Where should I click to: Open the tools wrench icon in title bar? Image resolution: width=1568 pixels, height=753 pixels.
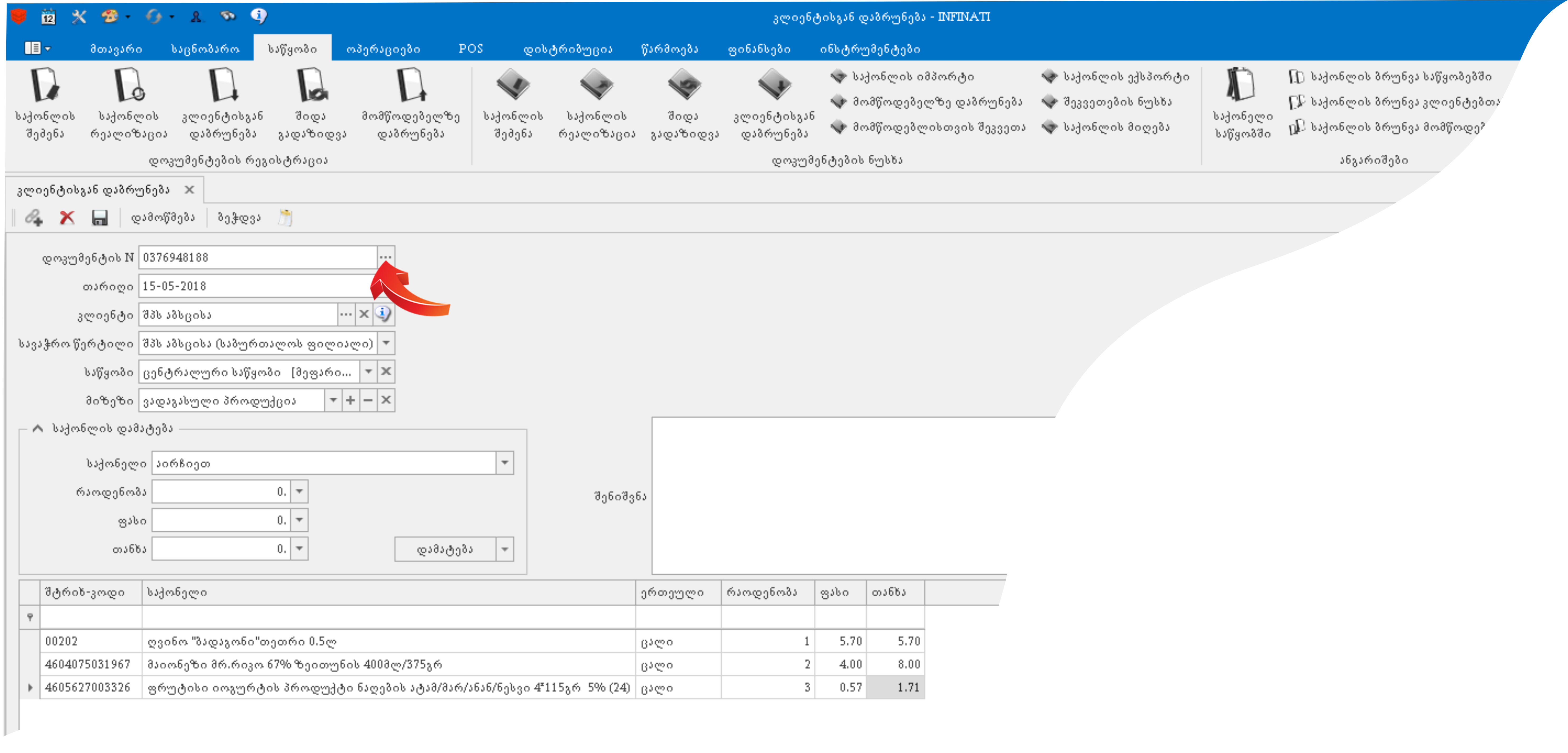[79, 16]
